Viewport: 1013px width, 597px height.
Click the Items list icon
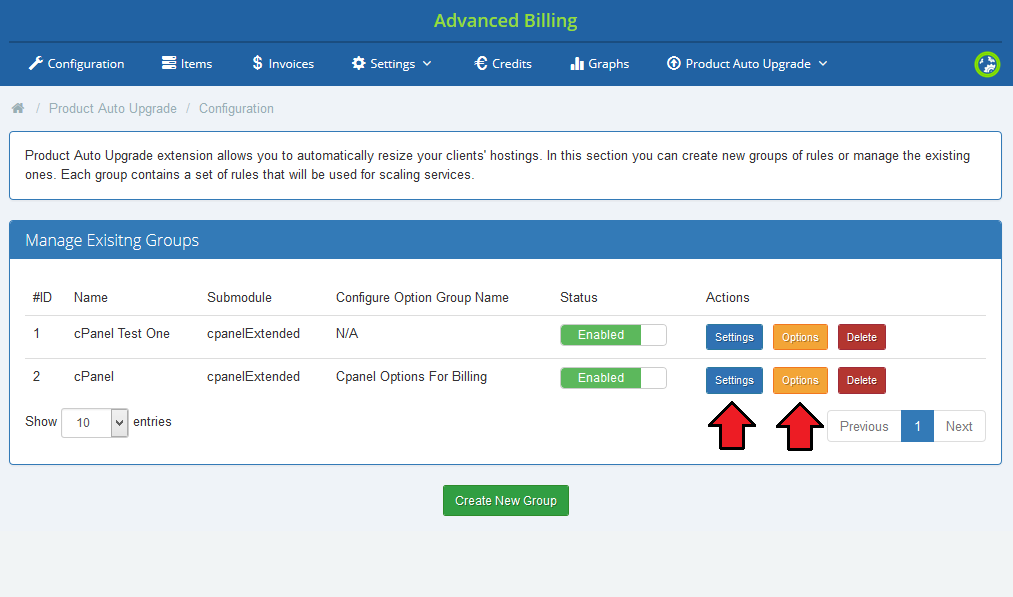coord(169,63)
